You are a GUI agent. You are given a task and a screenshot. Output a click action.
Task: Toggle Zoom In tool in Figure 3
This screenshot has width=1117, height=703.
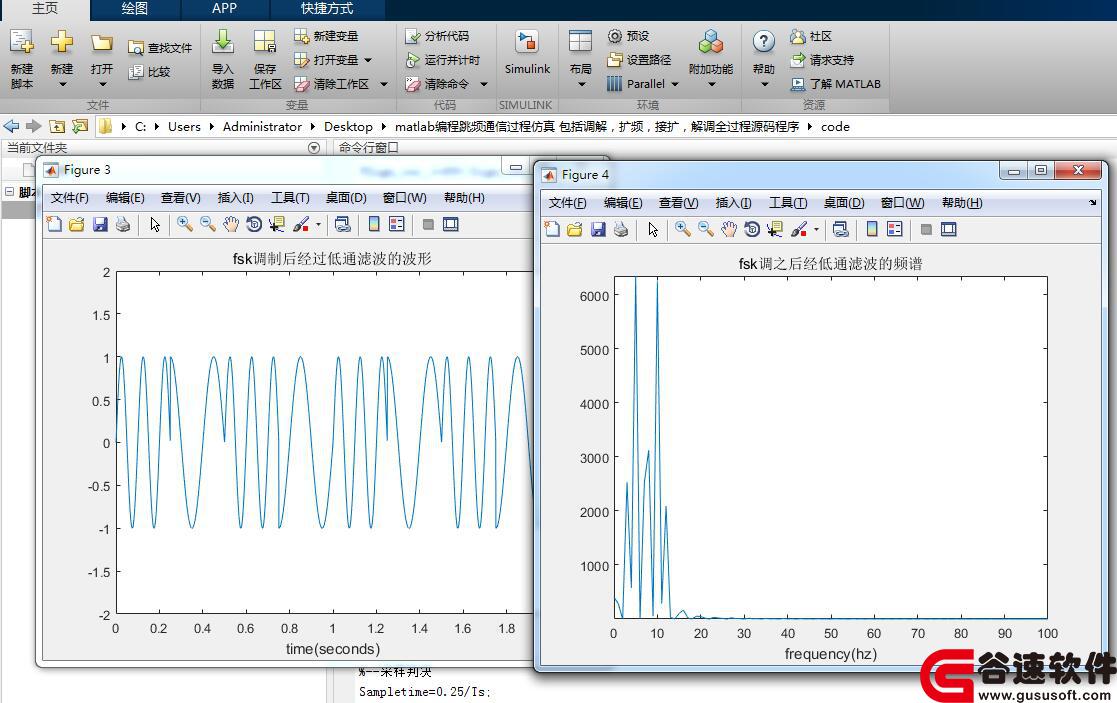point(185,224)
